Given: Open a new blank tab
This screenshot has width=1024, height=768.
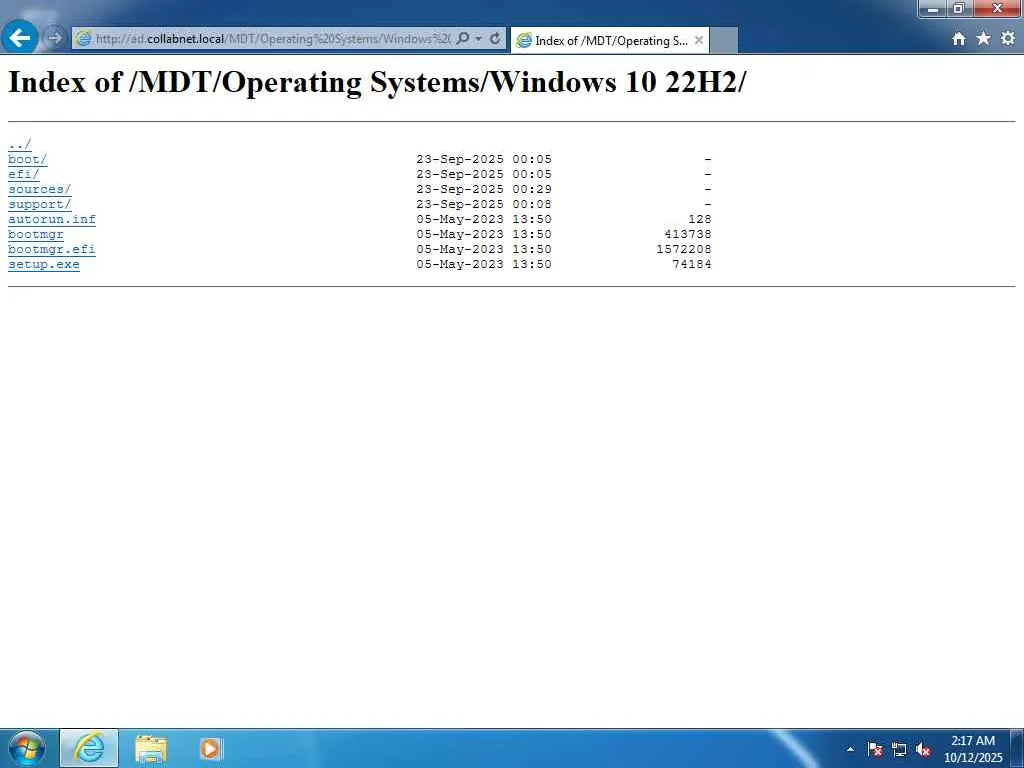Looking at the screenshot, I should (723, 40).
